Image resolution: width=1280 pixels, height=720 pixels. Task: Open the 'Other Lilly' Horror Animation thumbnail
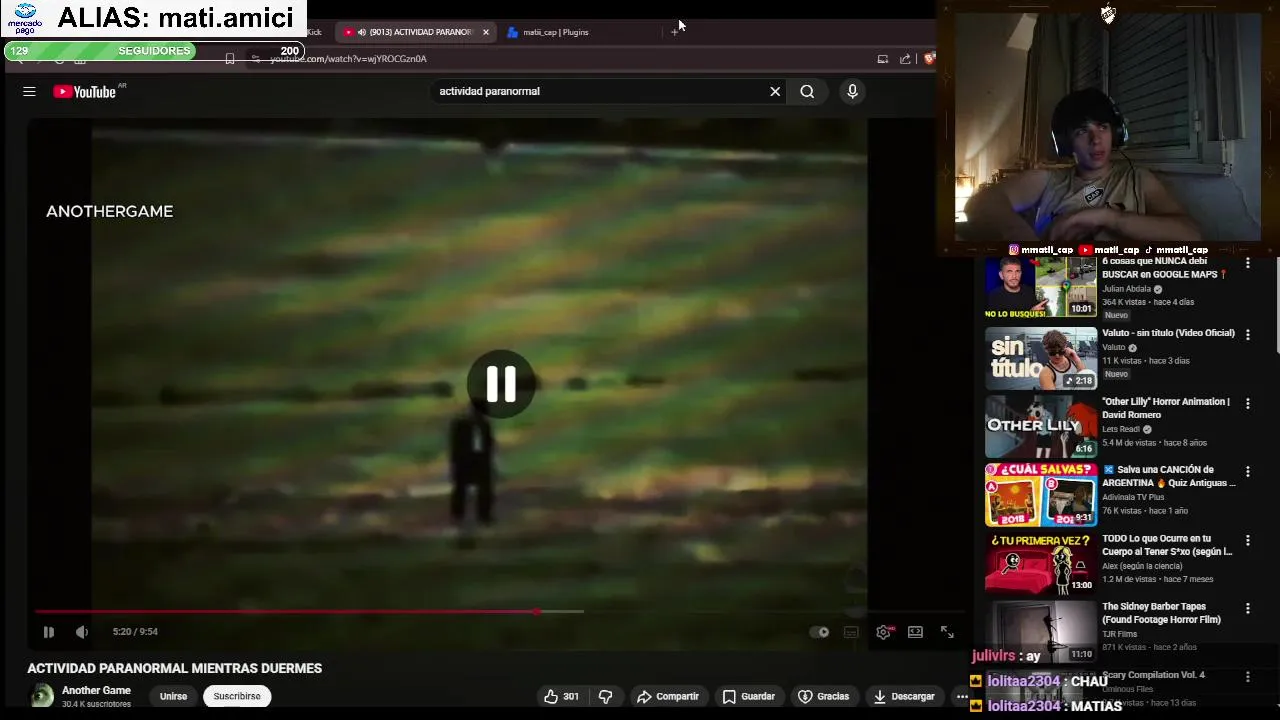point(1040,426)
